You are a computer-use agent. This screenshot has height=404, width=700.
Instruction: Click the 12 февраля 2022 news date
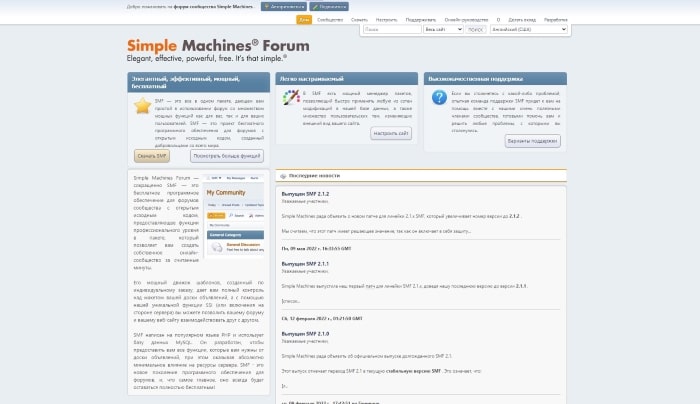click(321, 319)
